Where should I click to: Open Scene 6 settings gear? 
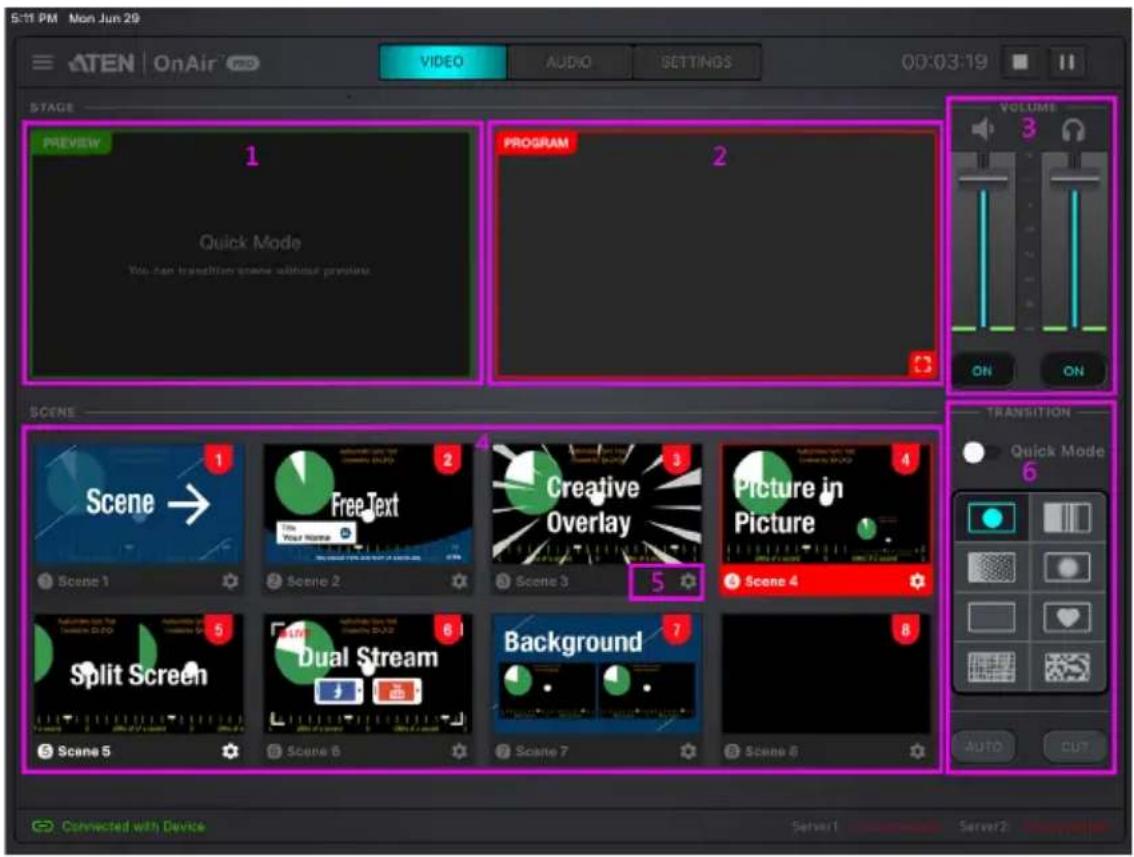pyautogui.click(x=459, y=751)
